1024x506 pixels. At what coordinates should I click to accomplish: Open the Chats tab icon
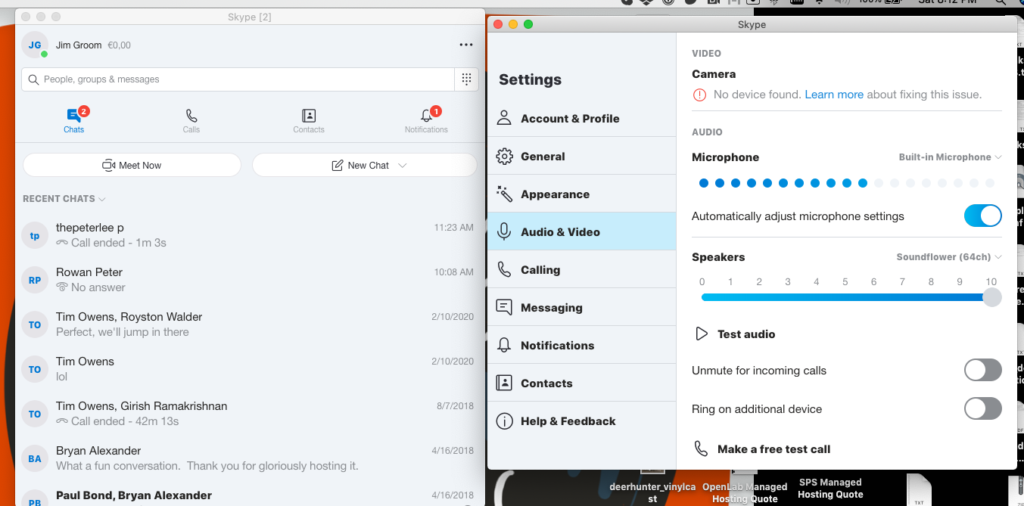(74, 116)
